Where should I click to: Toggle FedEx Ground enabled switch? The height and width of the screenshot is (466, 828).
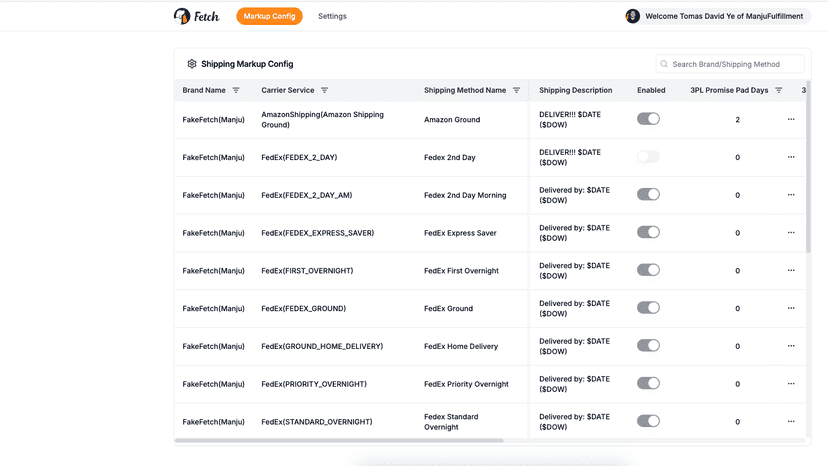(x=648, y=308)
